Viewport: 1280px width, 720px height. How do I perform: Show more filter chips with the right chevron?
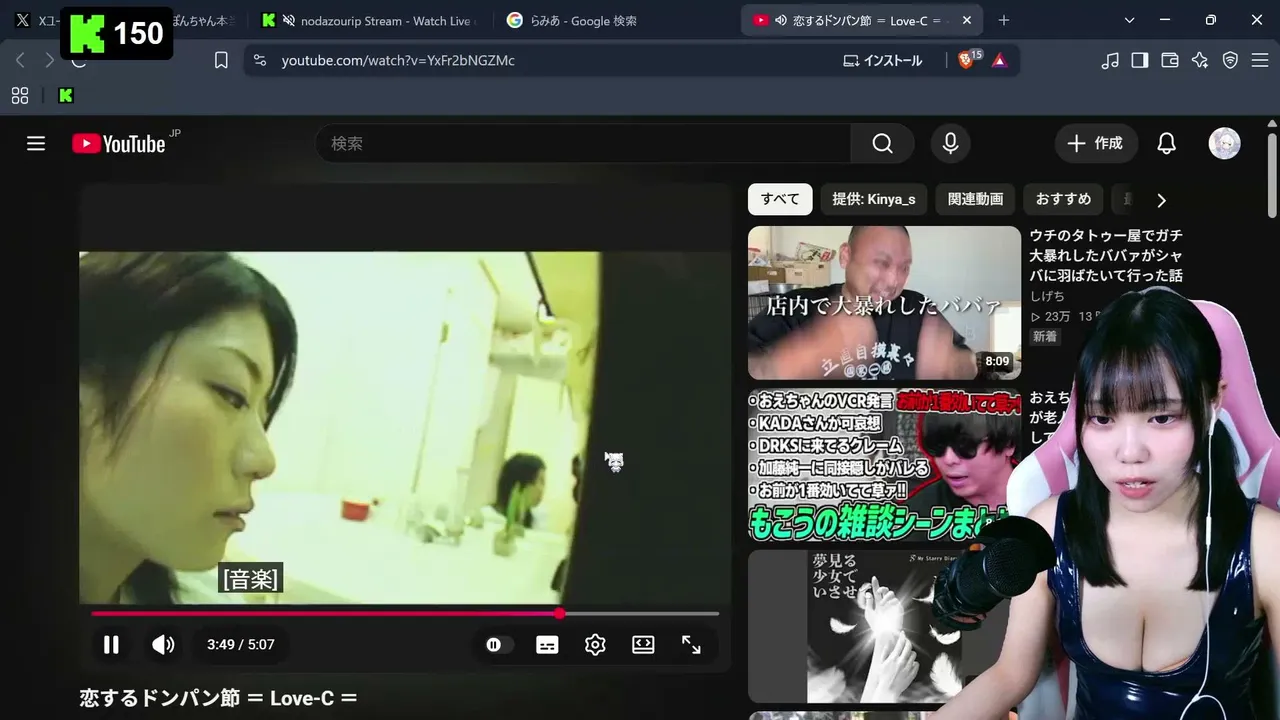(1161, 200)
